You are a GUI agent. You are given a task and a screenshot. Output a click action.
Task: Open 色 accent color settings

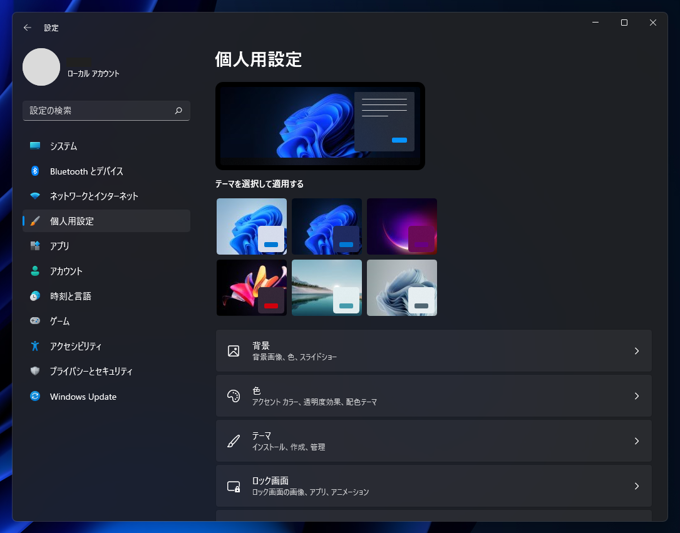(434, 396)
